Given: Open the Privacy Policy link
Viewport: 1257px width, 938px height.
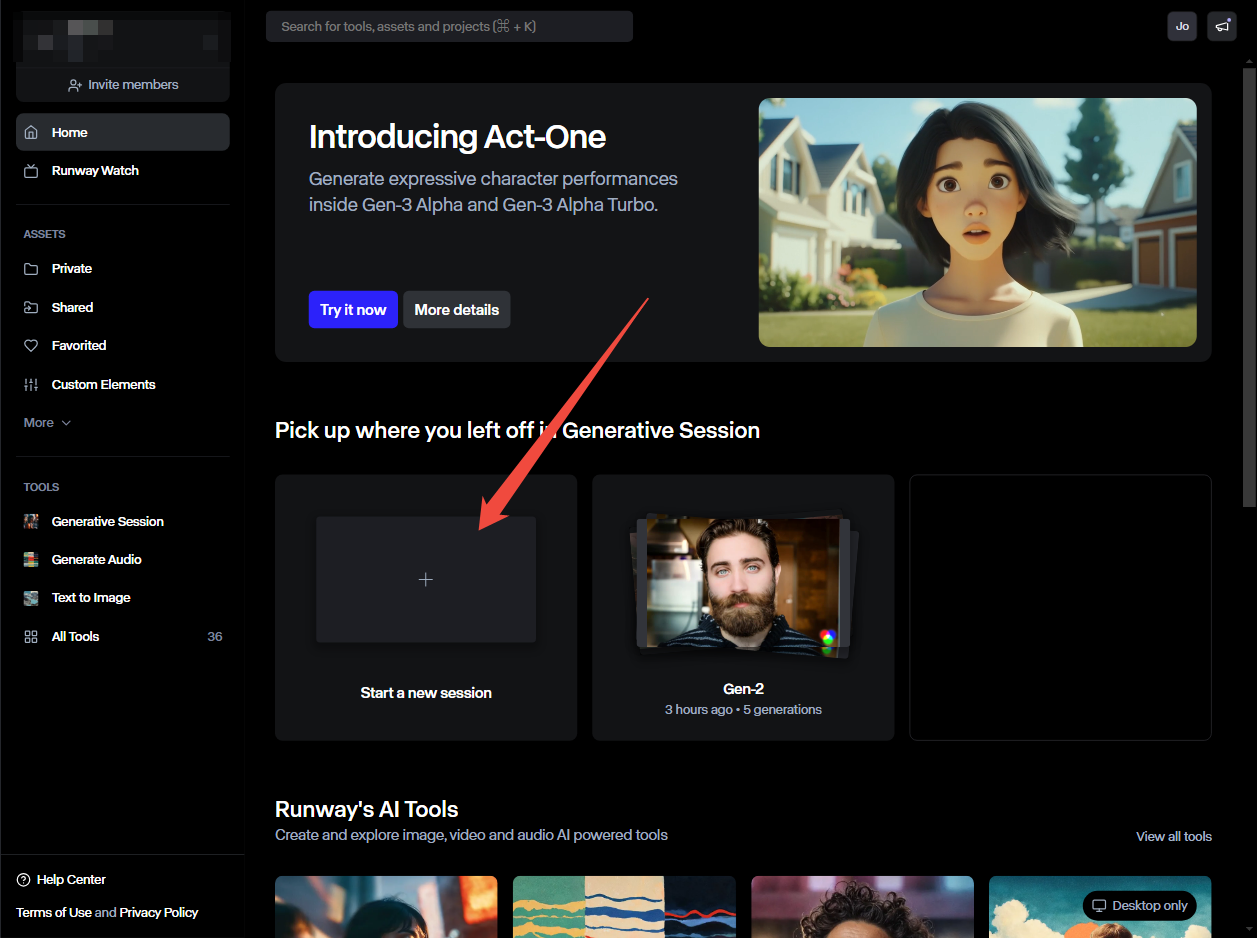Looking at the screenshot, I should 159,913.
